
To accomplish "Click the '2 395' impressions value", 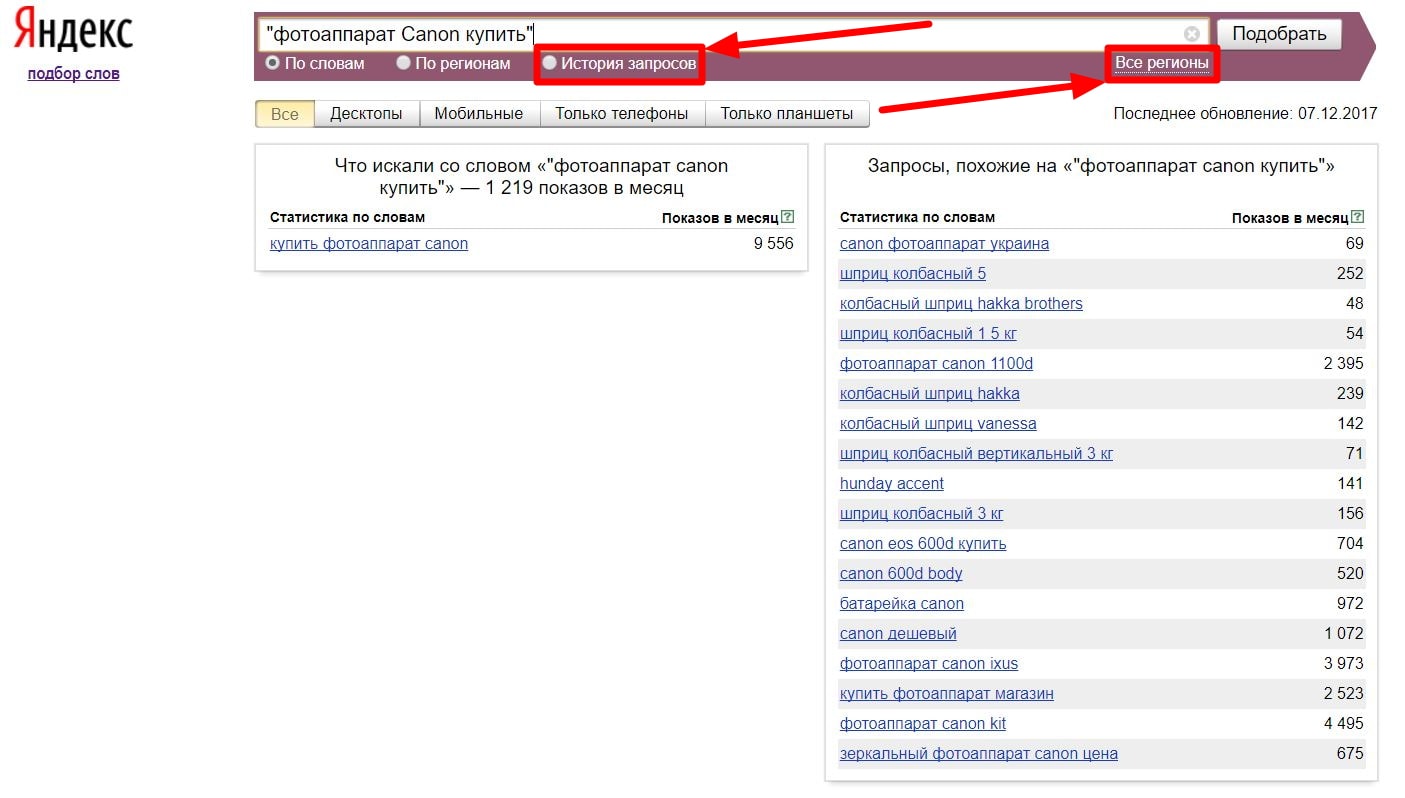I will [x=1344, y=364].
